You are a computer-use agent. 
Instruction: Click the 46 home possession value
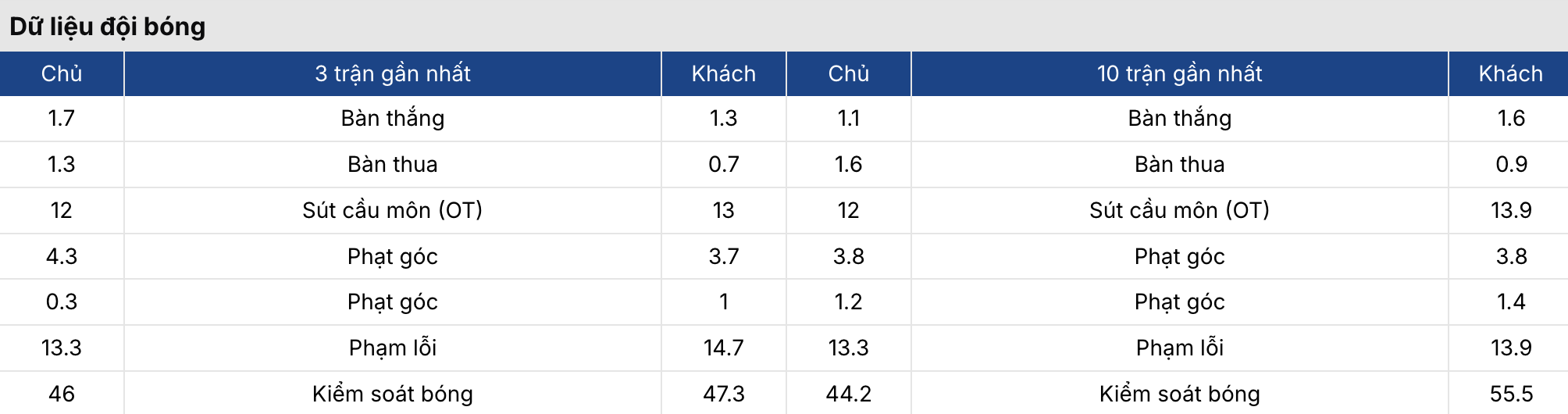tap(62, 394)
